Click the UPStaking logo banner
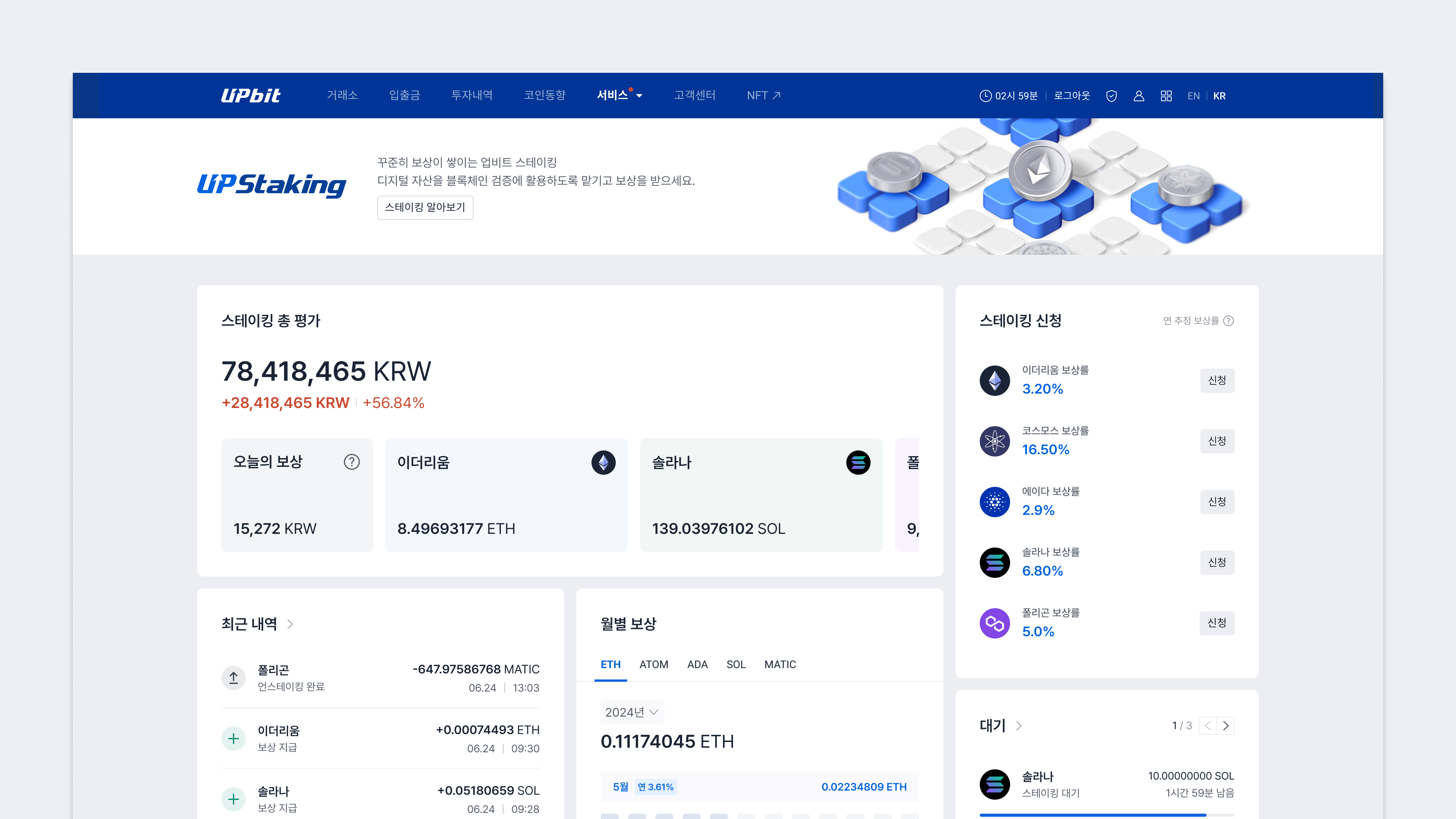Viewport: 1456px width, 819px height. pyautogui.click(x=272, y=185)
